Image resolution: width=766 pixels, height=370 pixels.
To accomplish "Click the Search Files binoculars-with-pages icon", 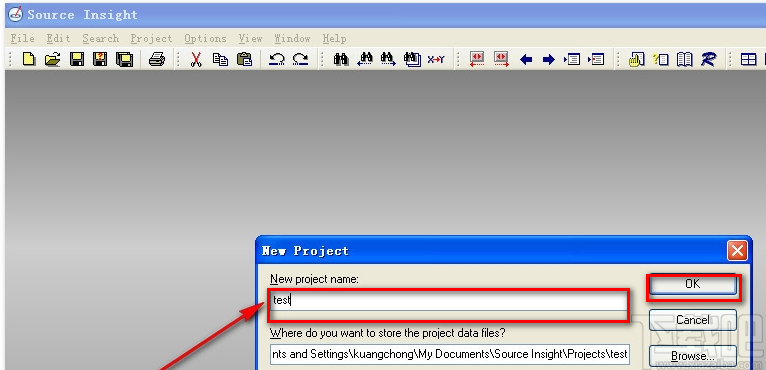I will pos(412,60).
